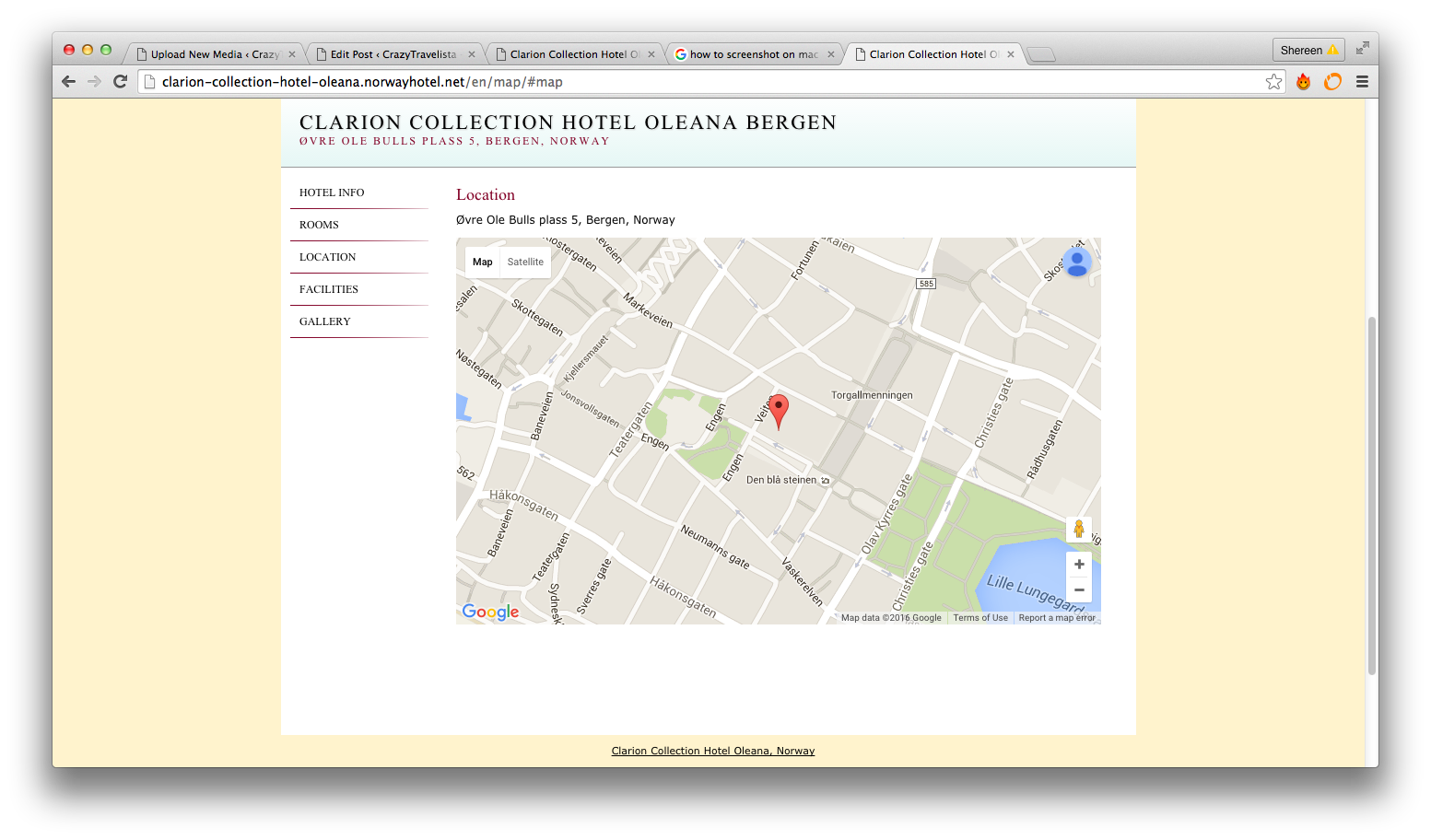Switch to the Upload New Media tab
This screenshot has height=840, width=1431.
(x=215, y=54)
